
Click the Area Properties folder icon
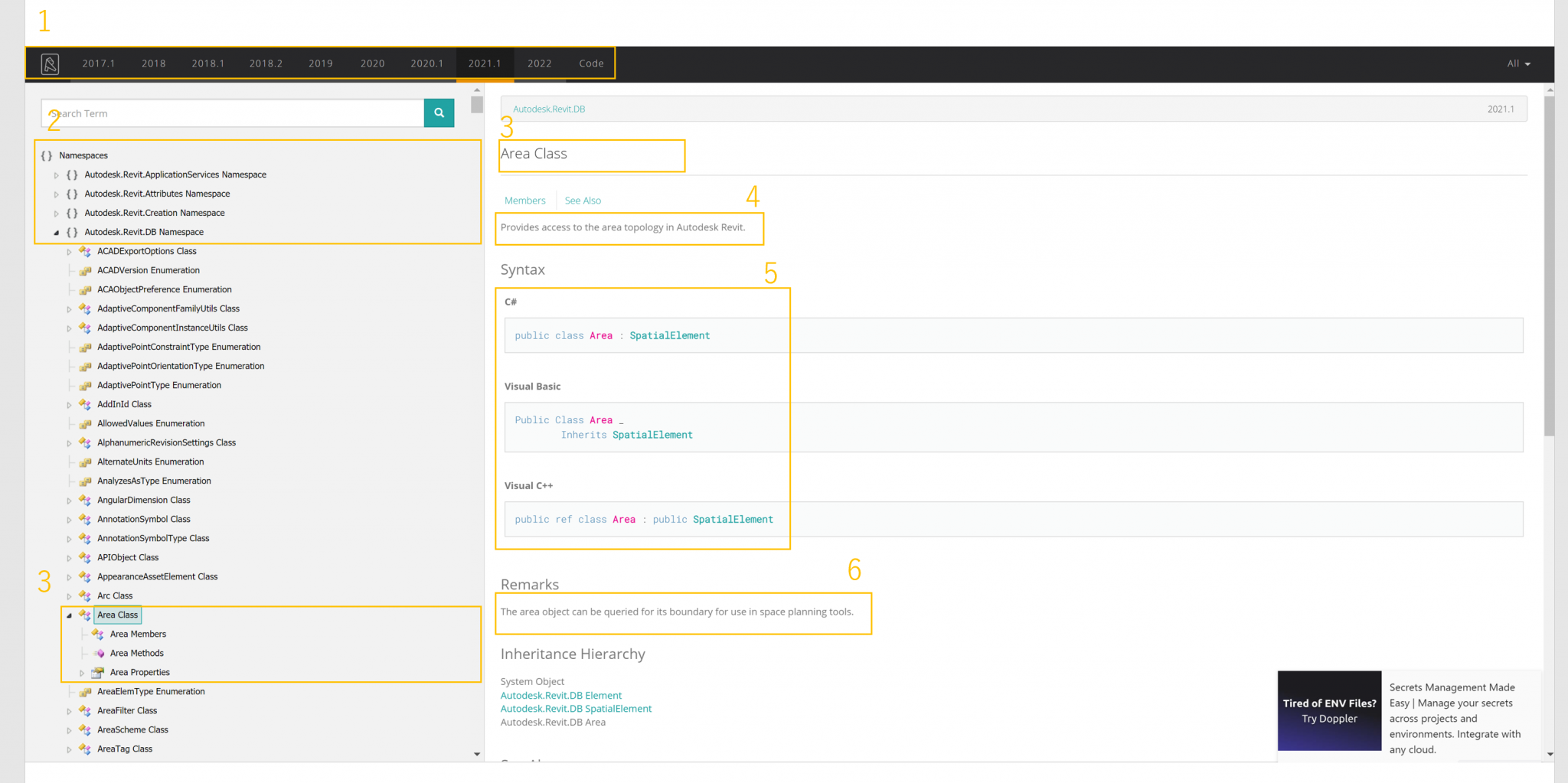[98, 673]
